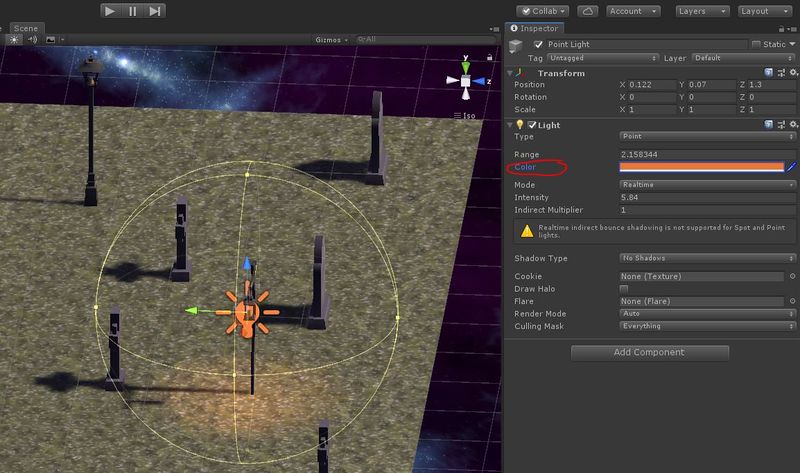Collapse the Transform component foldout

click(x=509, y=73)
